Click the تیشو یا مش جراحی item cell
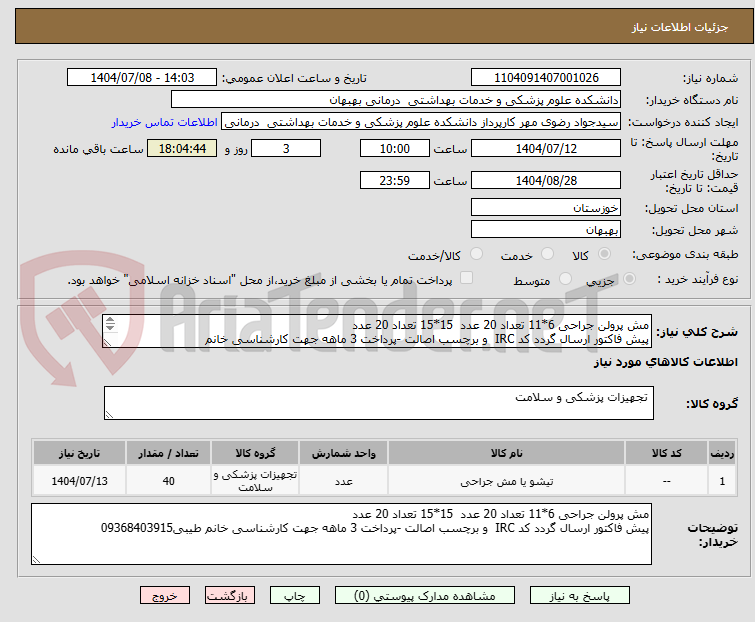This screenshot has width=755, height=622. click(507, 481)
